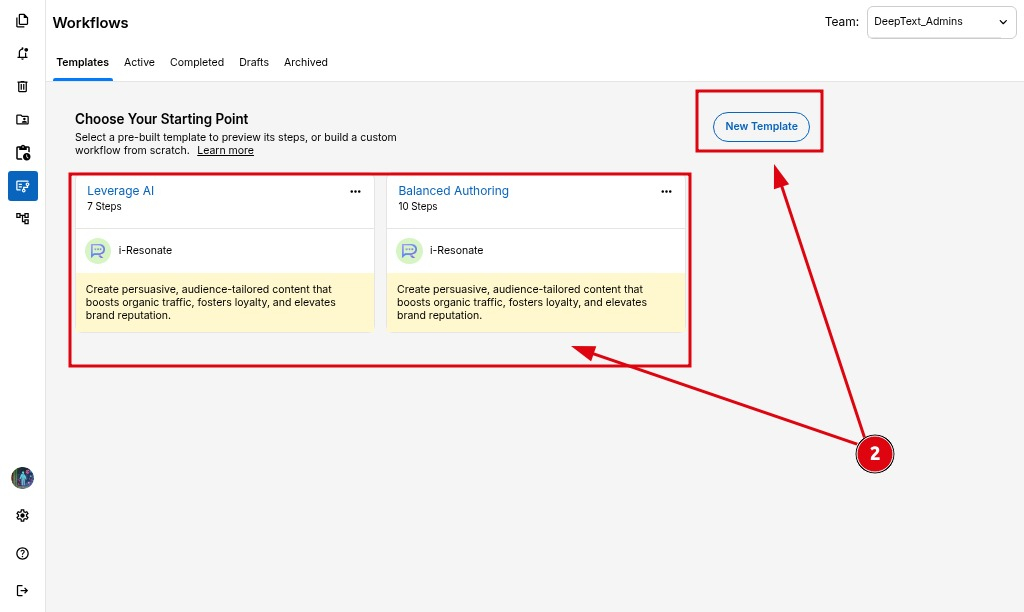The width and height of the screenshot is (1024, 612).
Task: Switch to the Active tab
Action: (x=139, y=62)
